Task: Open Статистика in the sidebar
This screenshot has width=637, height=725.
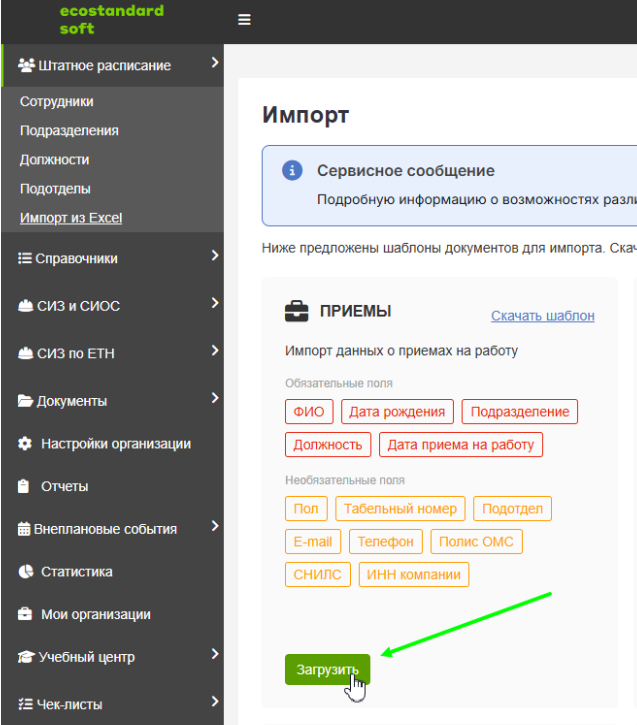Action: 77,572
